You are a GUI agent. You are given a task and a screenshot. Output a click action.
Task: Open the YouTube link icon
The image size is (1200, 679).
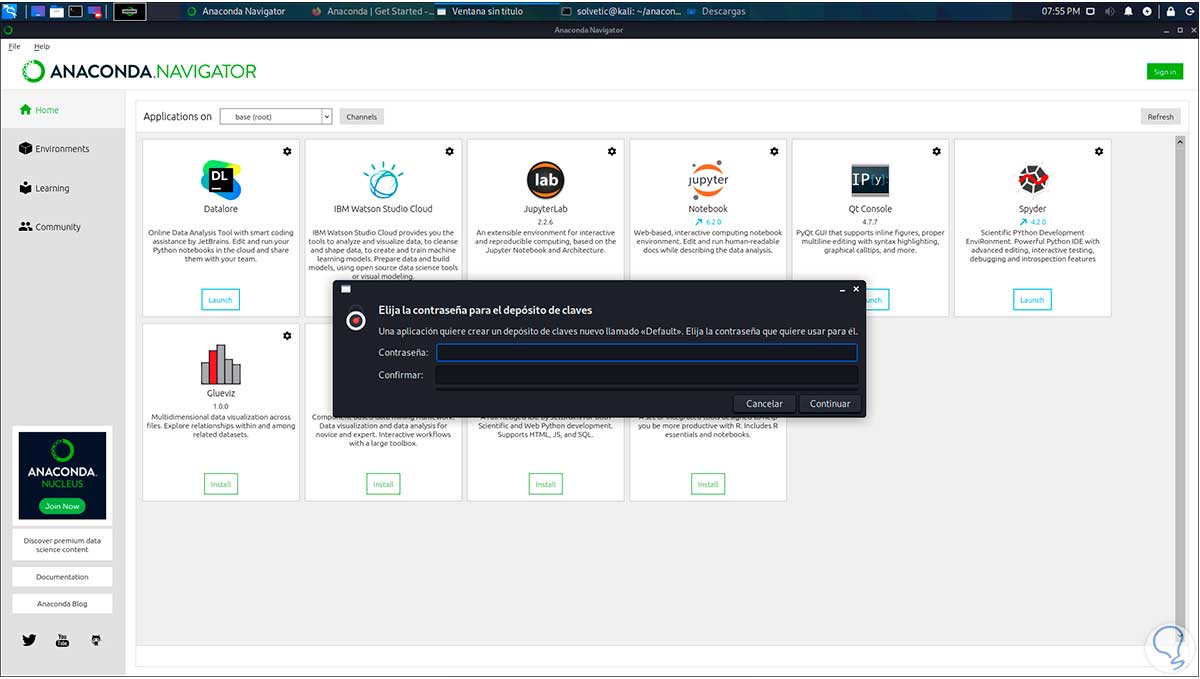pyautogui.click(x=62, y=640)
